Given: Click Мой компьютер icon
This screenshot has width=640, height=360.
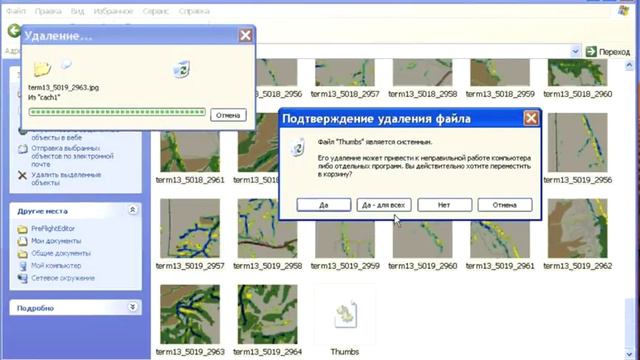Looking at the screenshot, I should 22,266.
